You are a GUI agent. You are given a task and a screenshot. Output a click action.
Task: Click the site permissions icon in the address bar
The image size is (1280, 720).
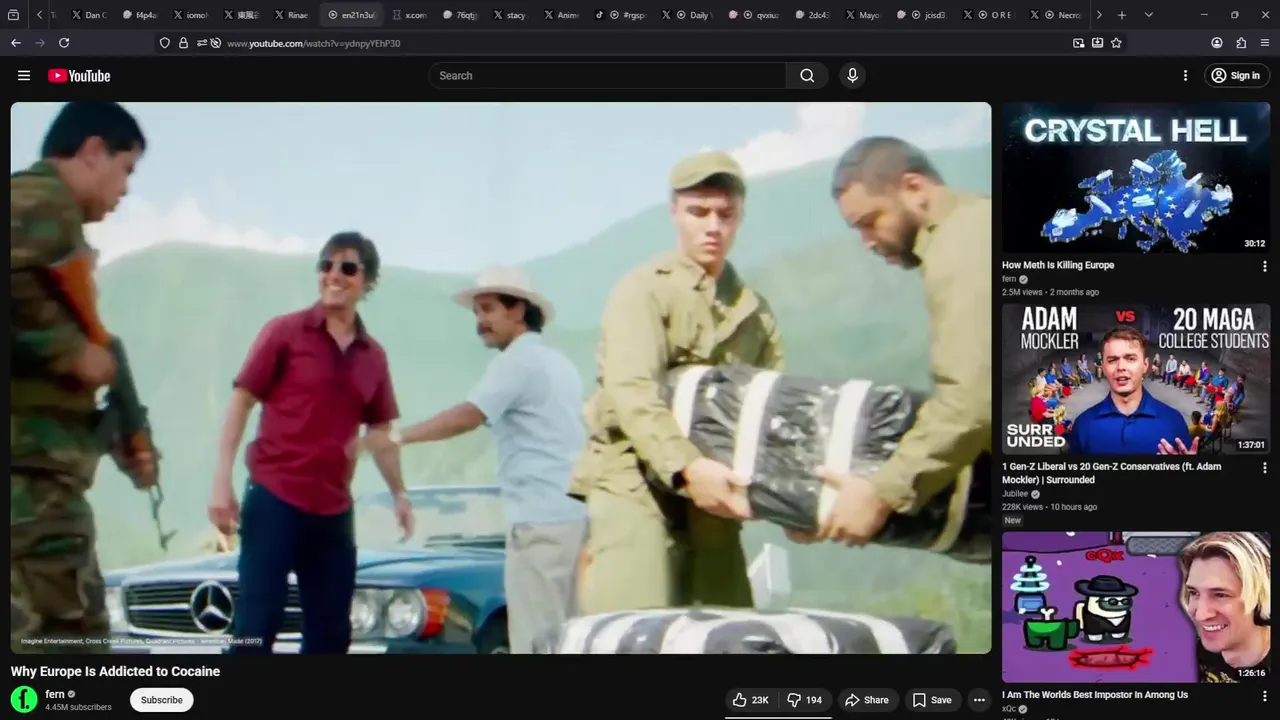coord(202,43)
